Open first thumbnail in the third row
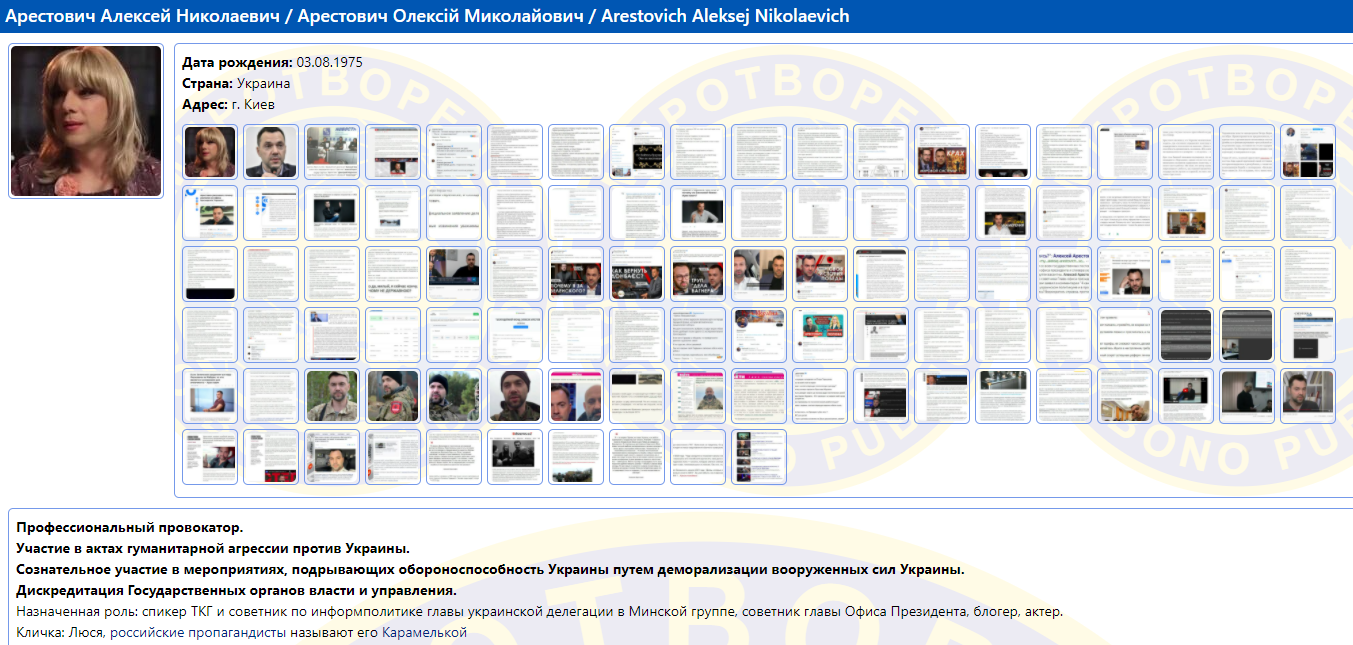The width and height of the screenshot is (1353, 645). click(x=210, y=274)
